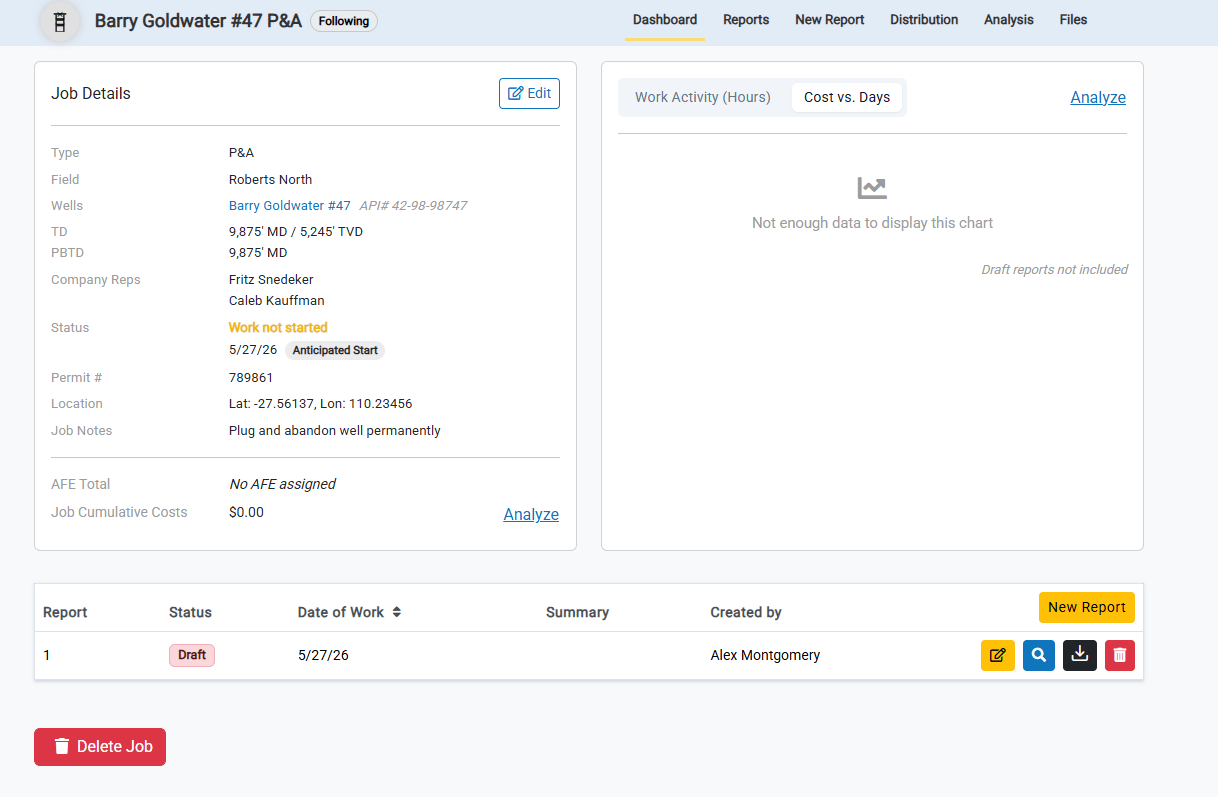
Task: Click API# 42-98-98747 text
Action: [413, 206]
